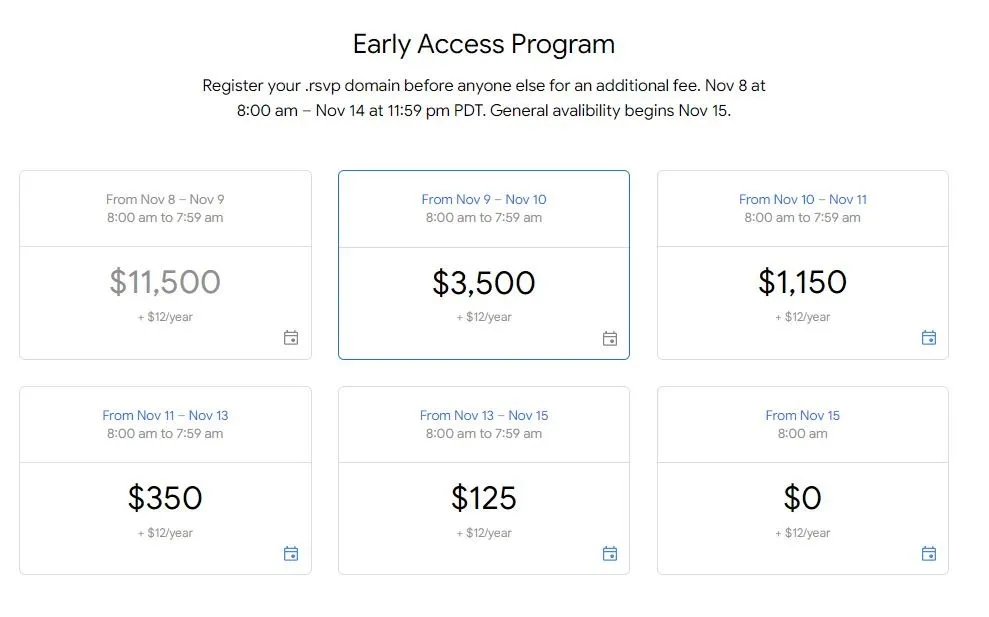Click calendar icon in $11,500 card
Viewport: 989px width, 617px height.
point(291,338)
